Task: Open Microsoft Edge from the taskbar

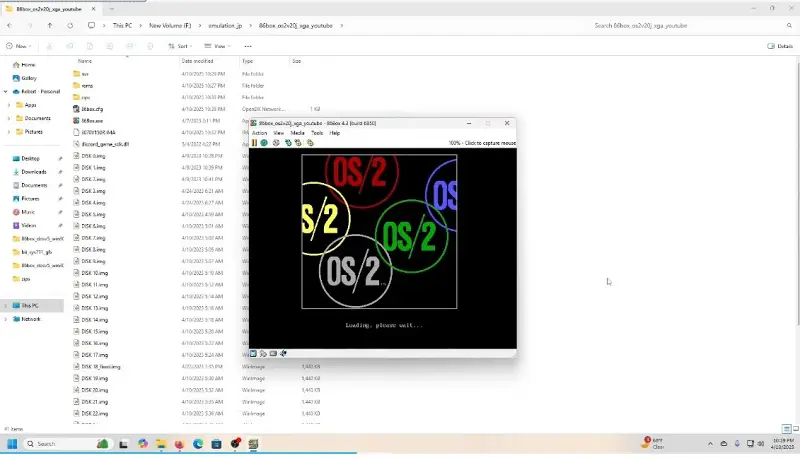Action: tap(198, 444)
